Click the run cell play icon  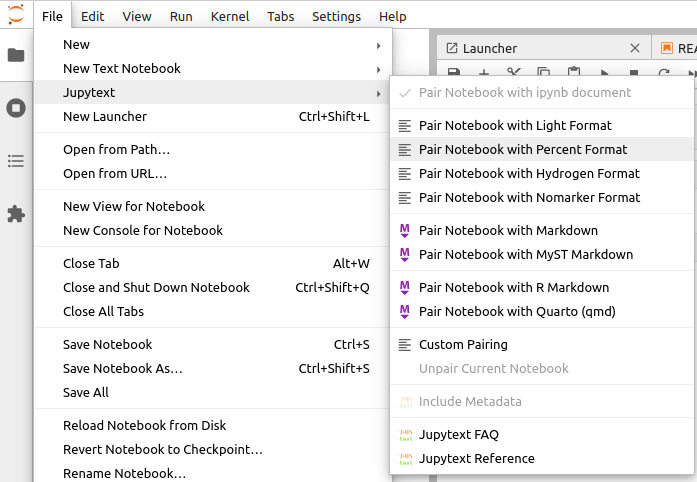(x=604, y=72)
